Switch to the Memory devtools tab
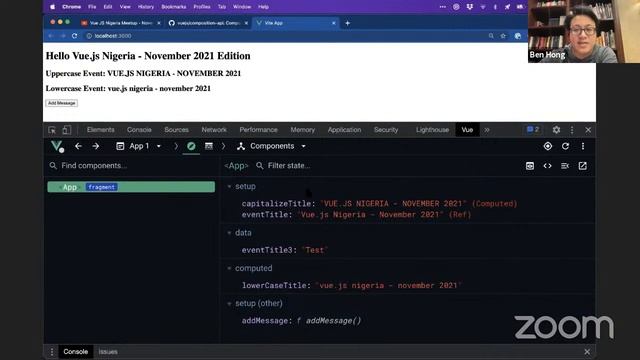 click(302, 130)
